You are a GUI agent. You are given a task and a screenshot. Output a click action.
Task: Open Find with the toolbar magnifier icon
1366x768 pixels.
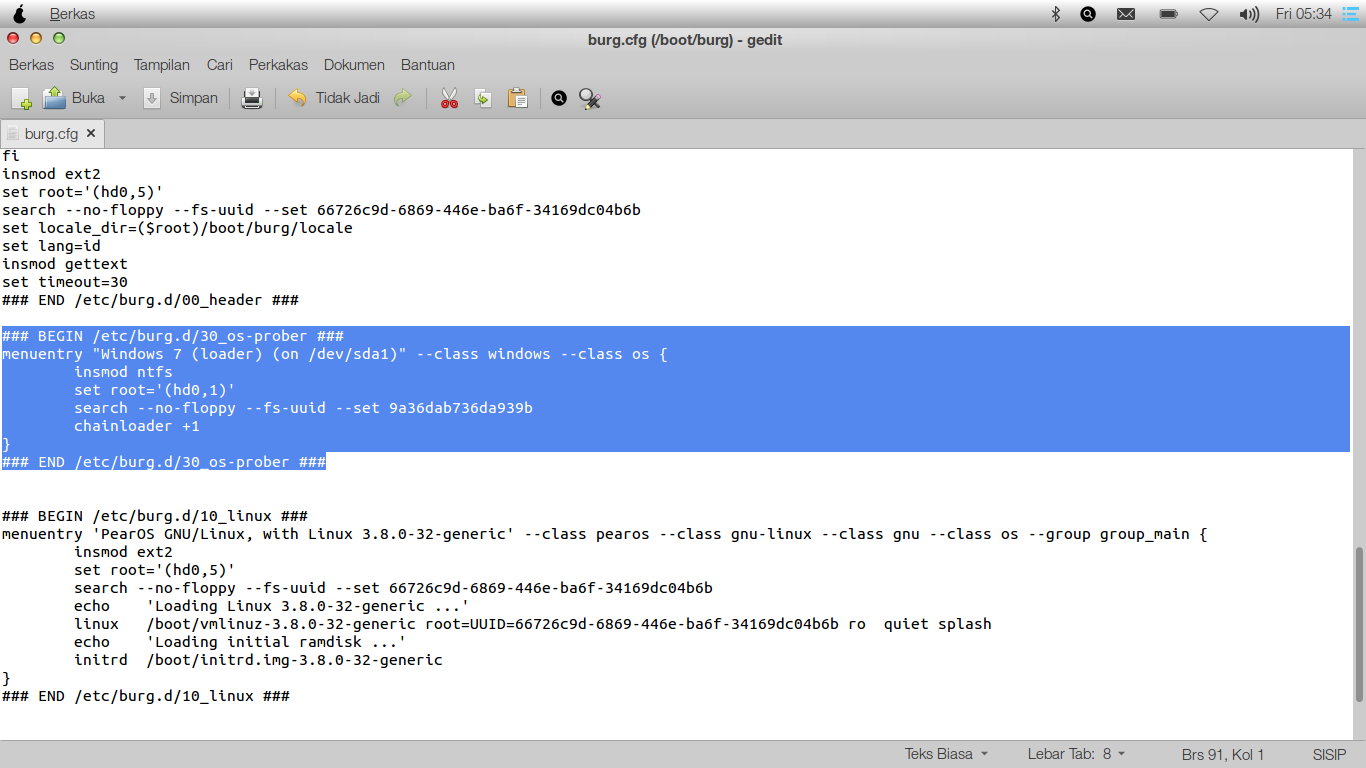coord(559,98)
